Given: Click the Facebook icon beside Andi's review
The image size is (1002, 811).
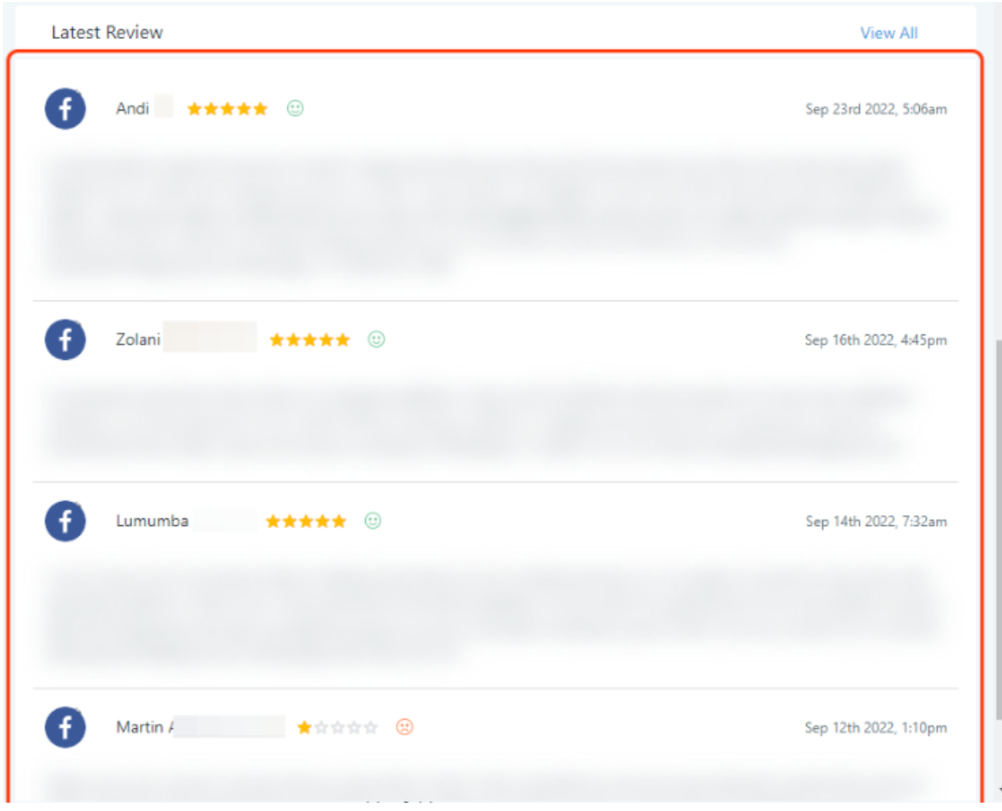Looking at the screenshot, I should [65, 108].
